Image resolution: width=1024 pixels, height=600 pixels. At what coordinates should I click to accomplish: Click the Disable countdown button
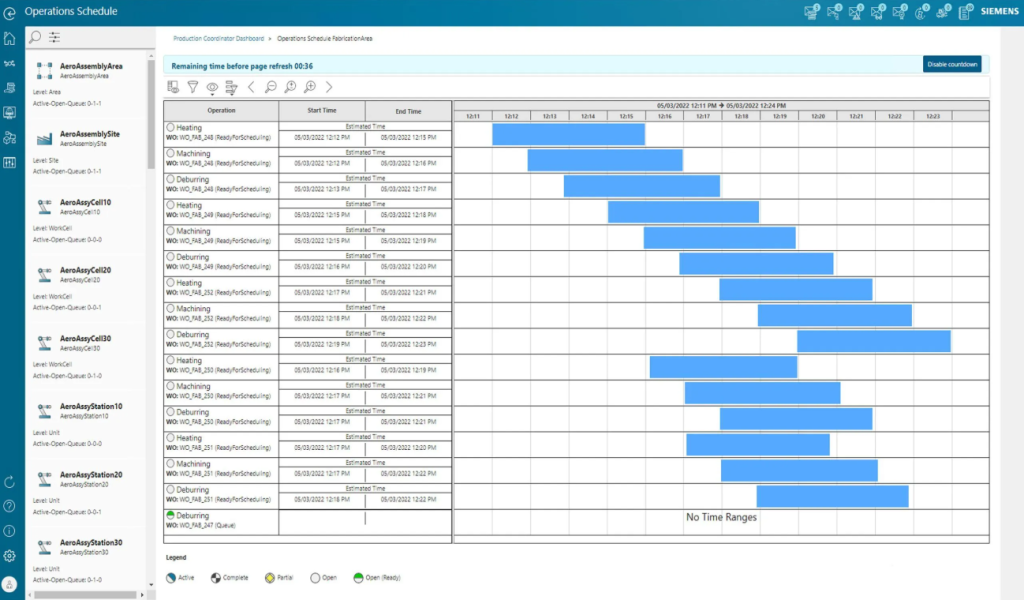[952, 62]
